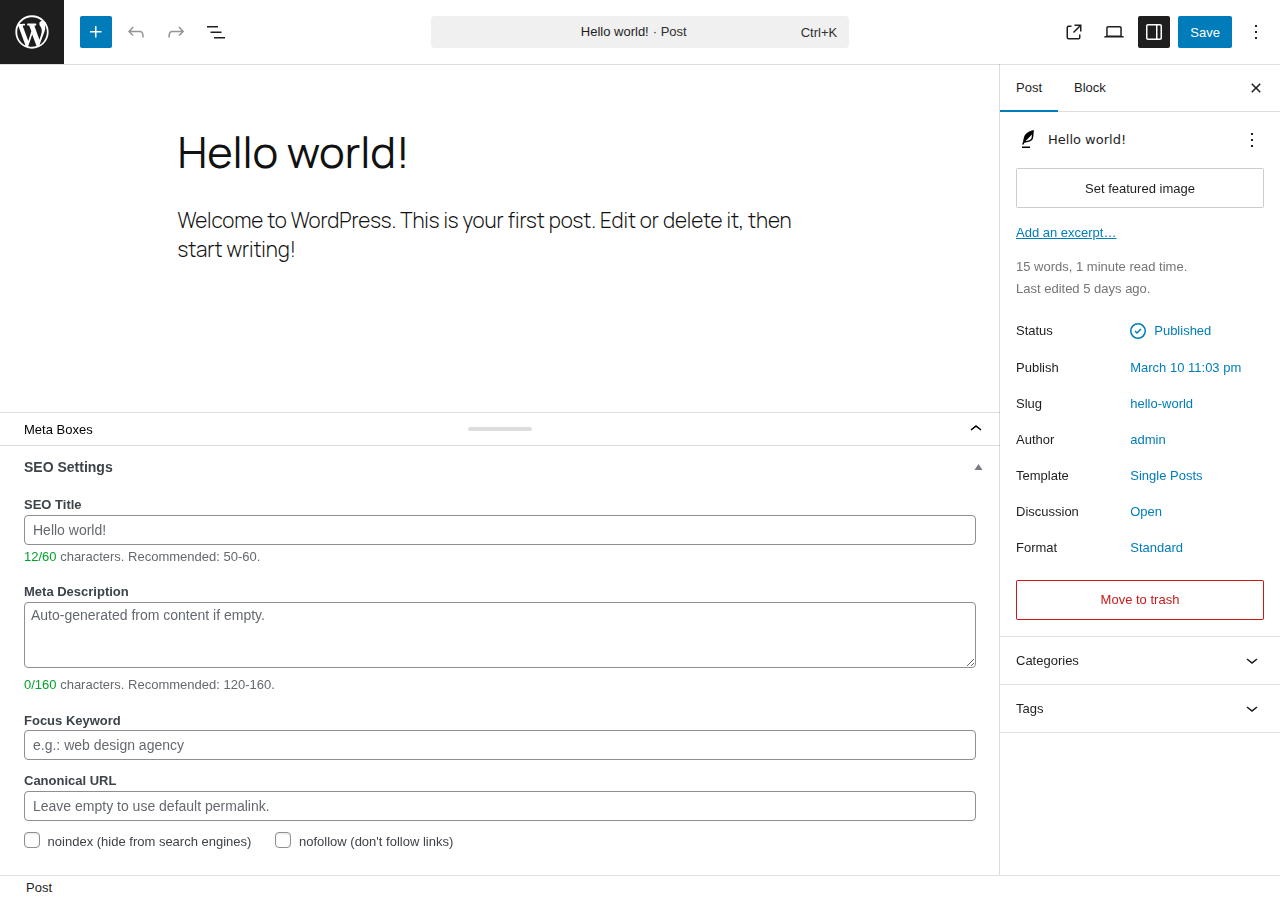Open the block inserter
Image resolution: width=1280 pixels, height=900 pixels.
coord(95,31)
